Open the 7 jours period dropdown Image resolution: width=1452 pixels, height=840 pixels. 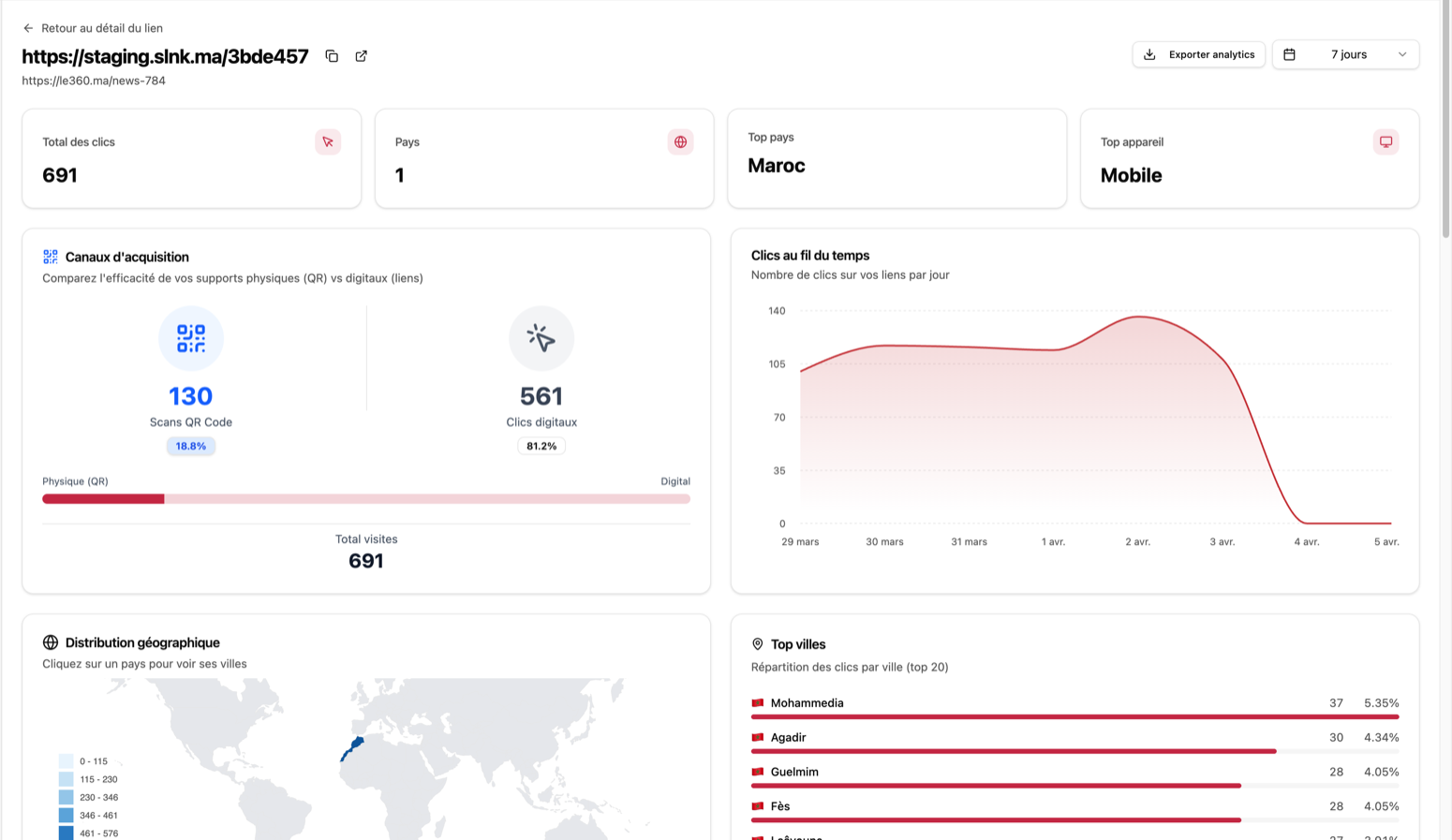(1349, 54)
